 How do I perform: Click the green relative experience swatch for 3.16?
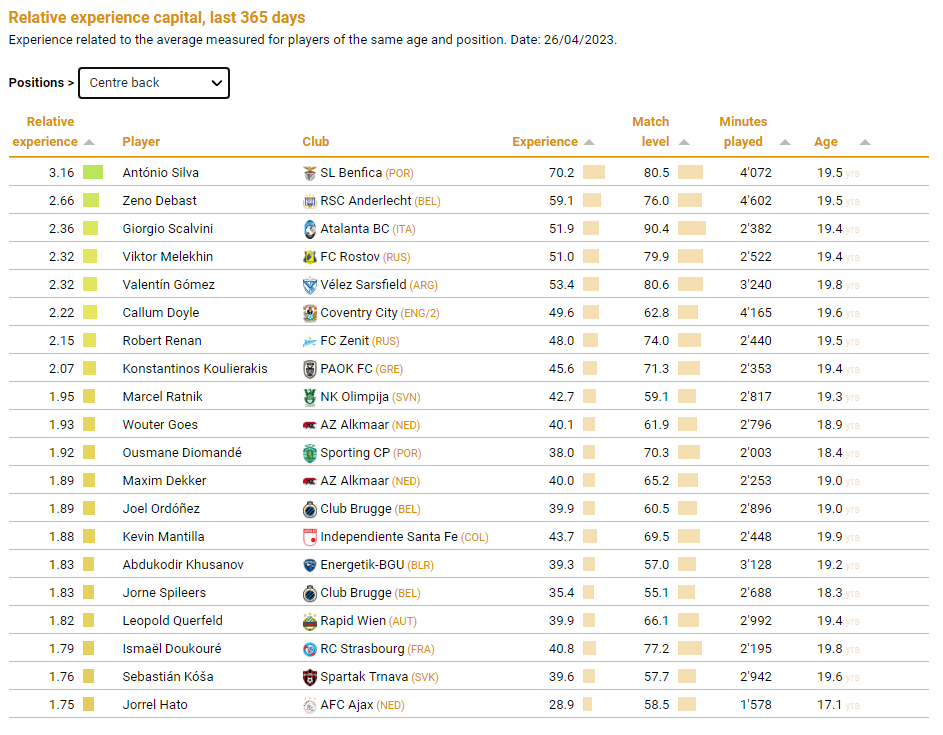click(x=93, y=173)
